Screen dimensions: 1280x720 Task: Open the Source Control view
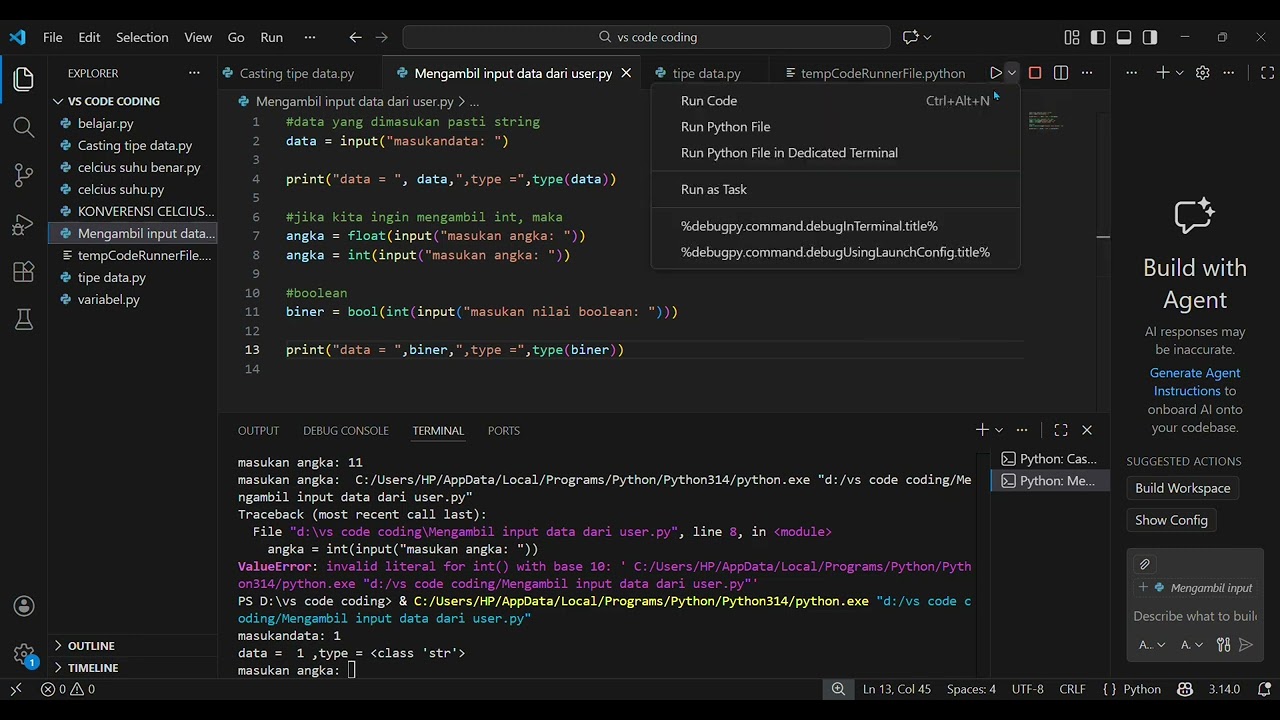click(24, 175)
